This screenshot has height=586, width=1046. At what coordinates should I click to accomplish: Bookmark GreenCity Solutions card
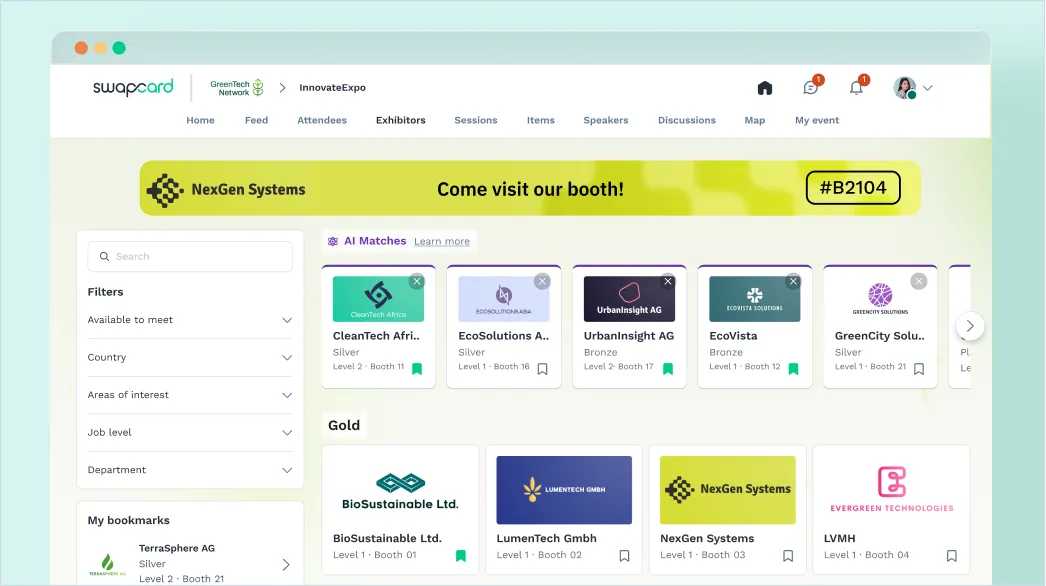tap(919, 368)
